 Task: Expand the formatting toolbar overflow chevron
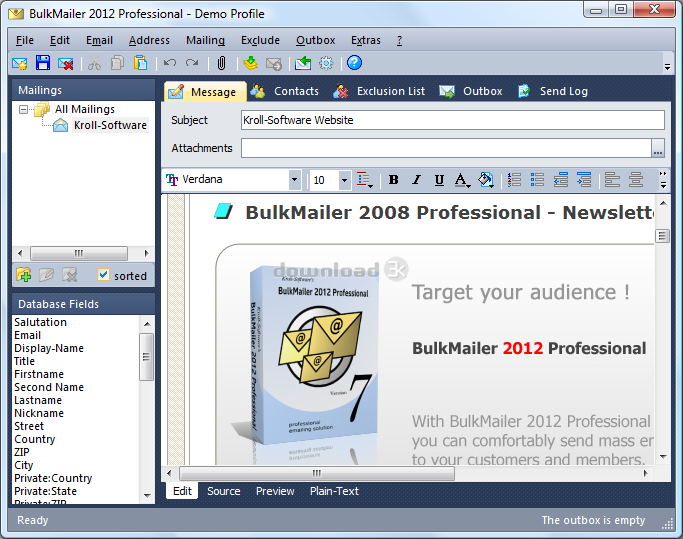(663, 180)
